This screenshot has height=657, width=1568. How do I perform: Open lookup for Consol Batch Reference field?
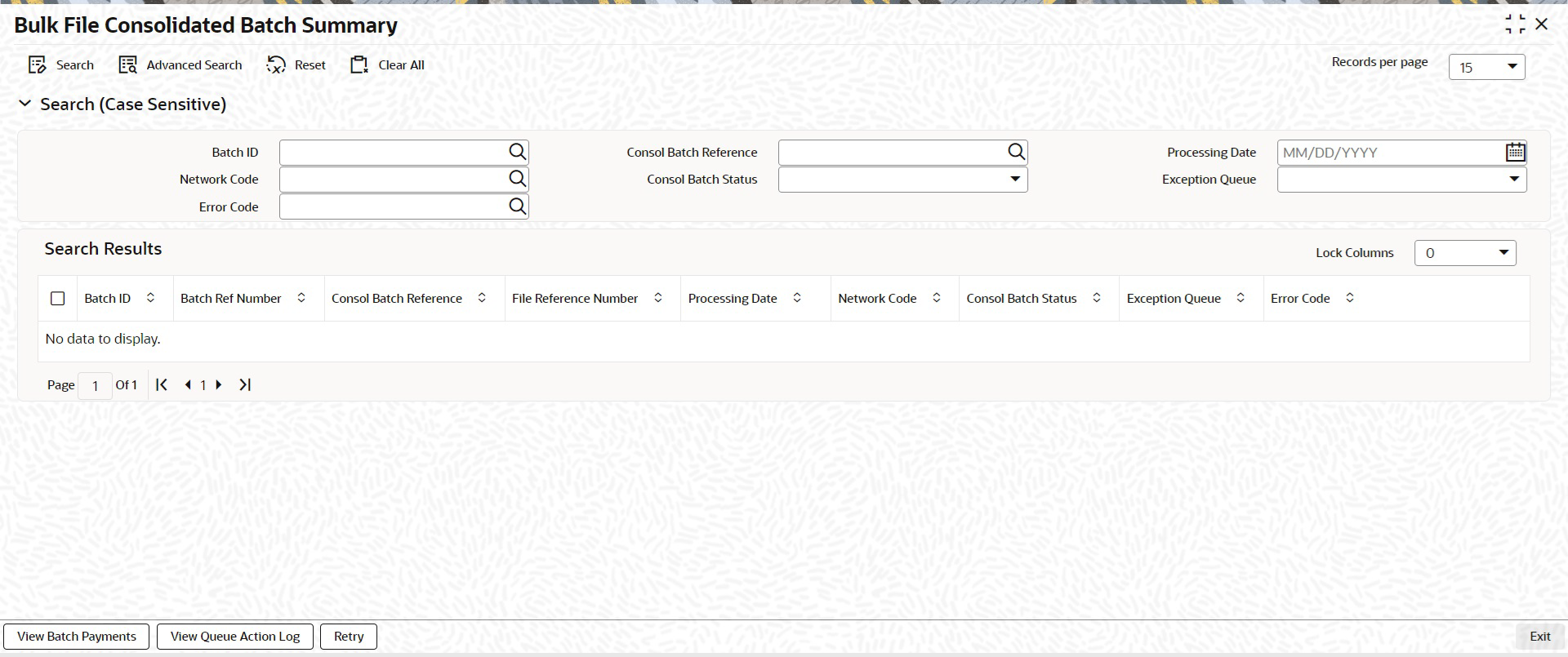[x=1016, y=152]
